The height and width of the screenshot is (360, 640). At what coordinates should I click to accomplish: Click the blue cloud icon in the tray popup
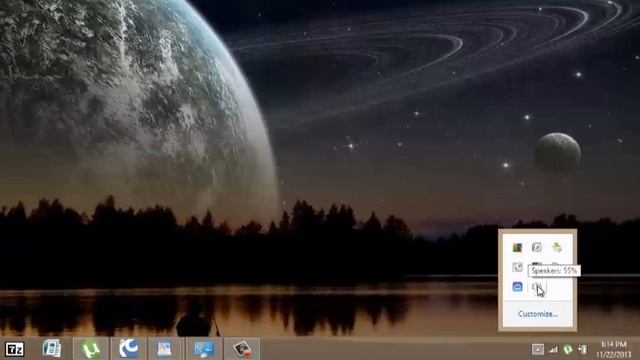[x=517, y=287]
